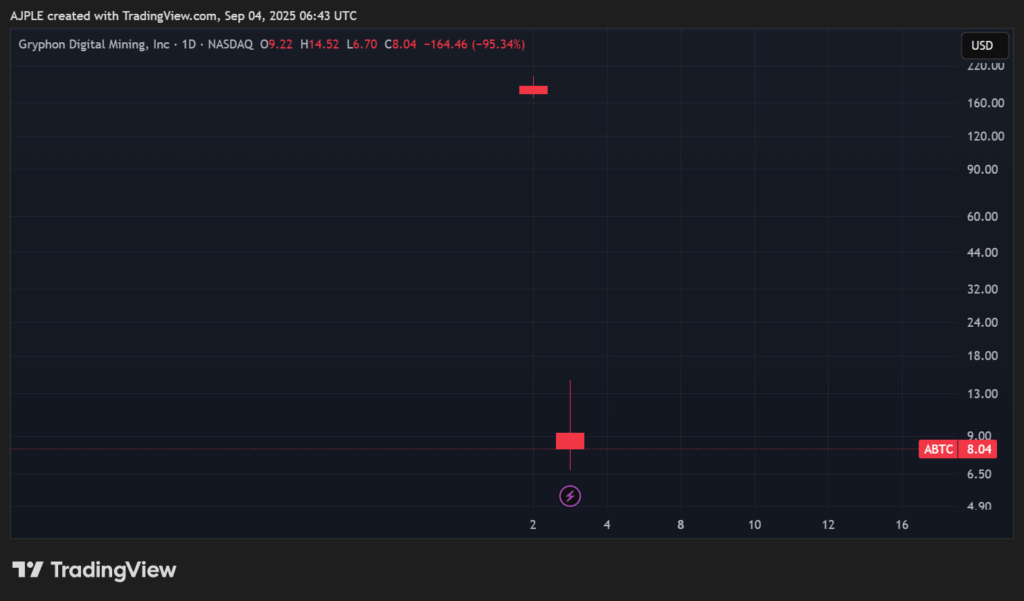Click date label 12 on time axis
This screenshot has width=1024, height=601.
(828, 525)
